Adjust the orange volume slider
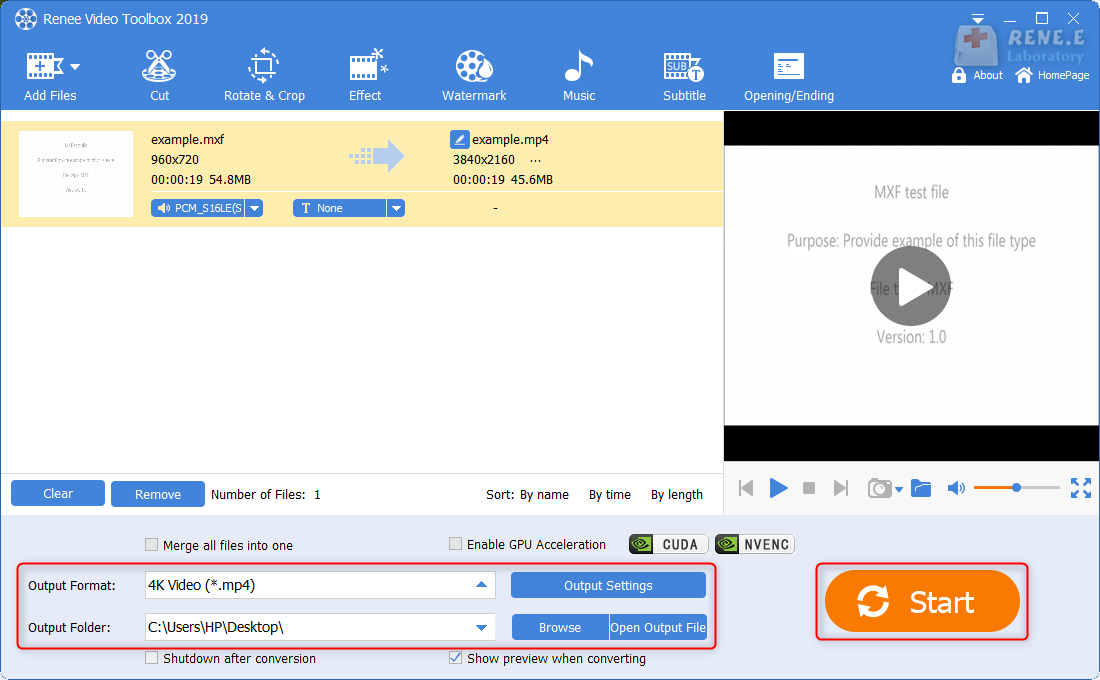This screenshot has width=1100, height=680. click(1017, 487)
